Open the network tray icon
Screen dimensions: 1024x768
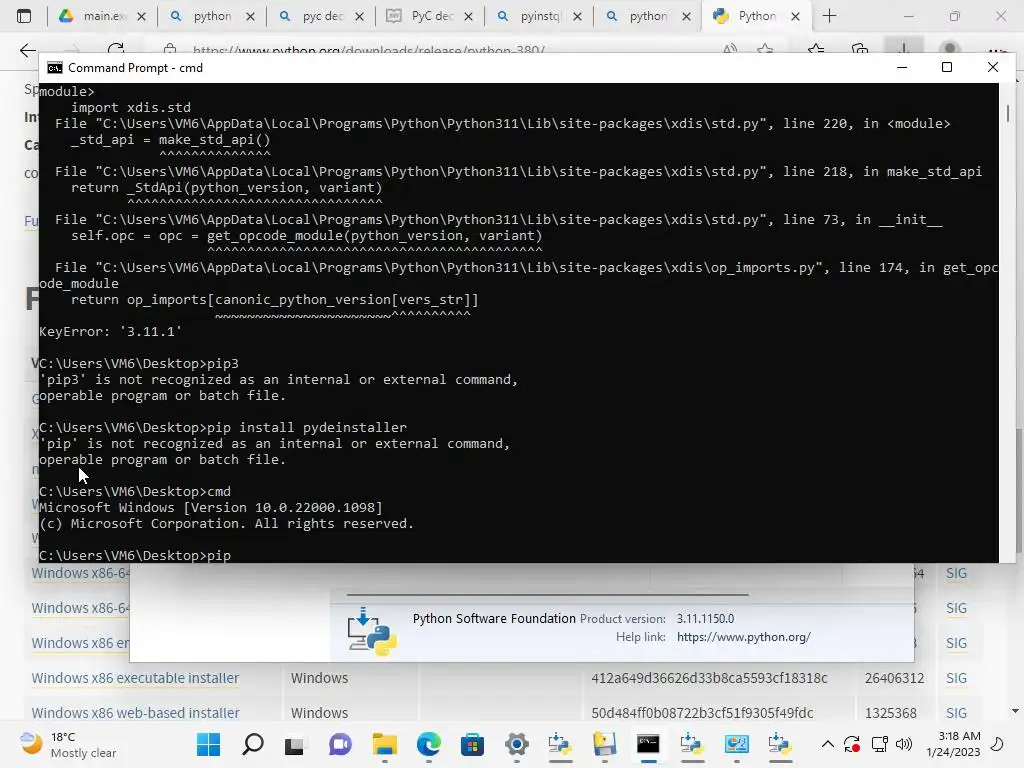click(880, 744)
